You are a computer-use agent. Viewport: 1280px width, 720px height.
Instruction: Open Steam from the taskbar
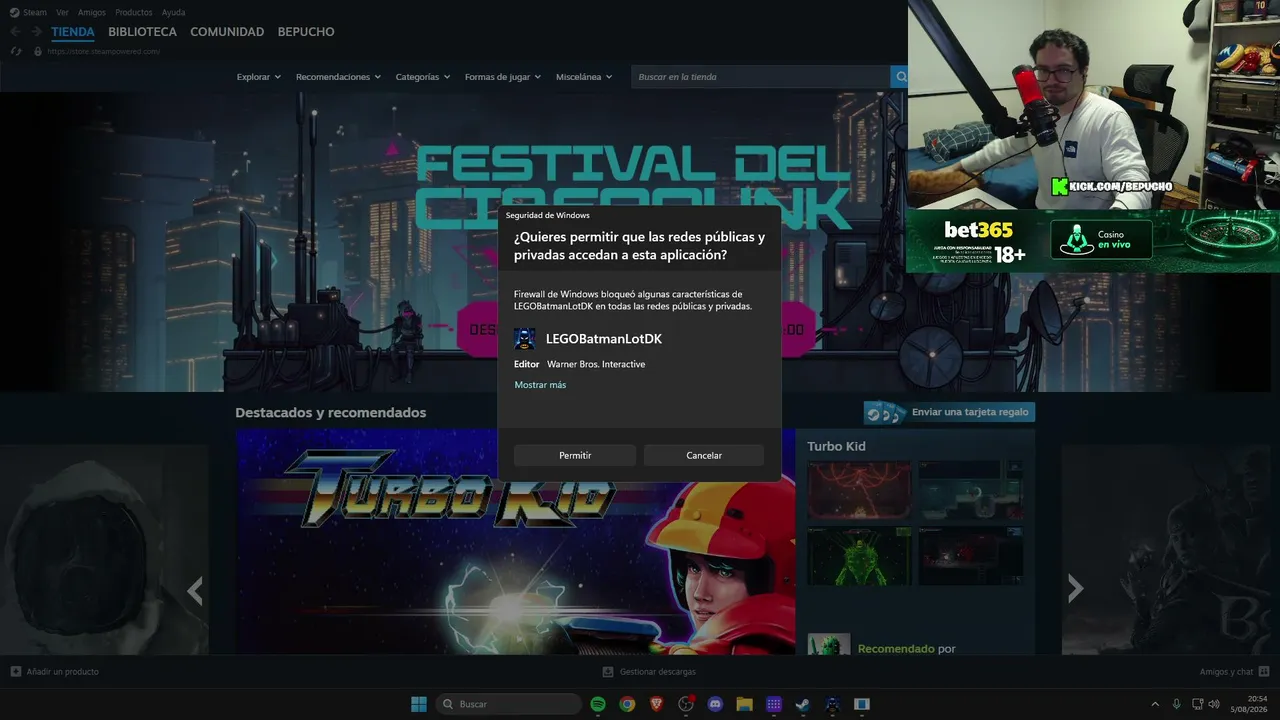803,704
